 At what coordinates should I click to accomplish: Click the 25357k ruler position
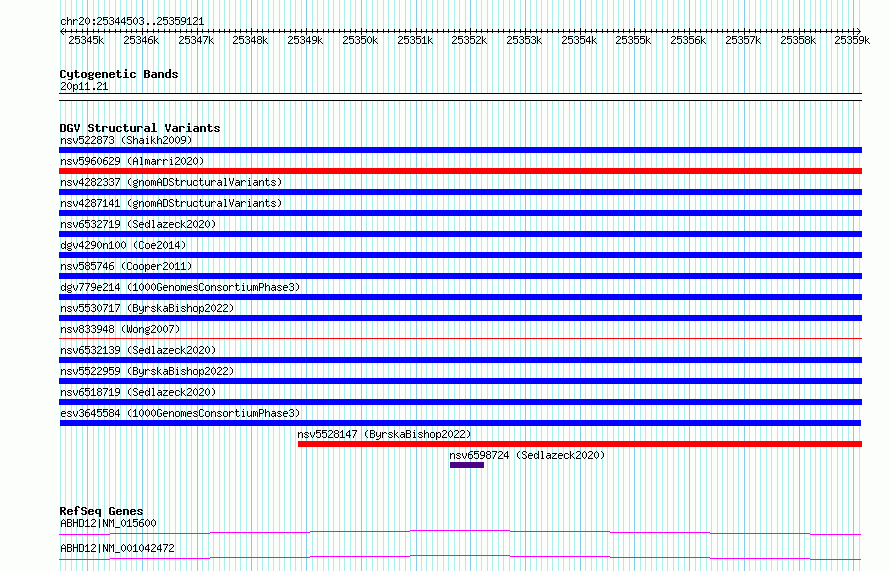(744, 40)
